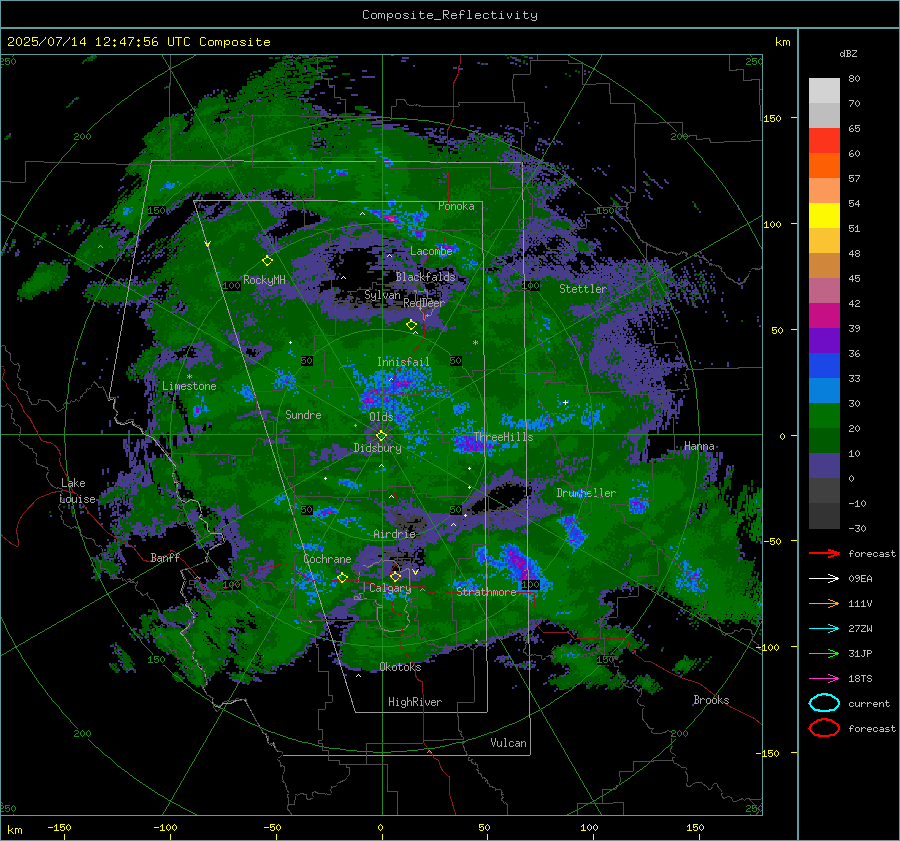900x841 pixels.
Task: Pick the bright orange swatch below 60 dBZ
Action: click(824, 166)
